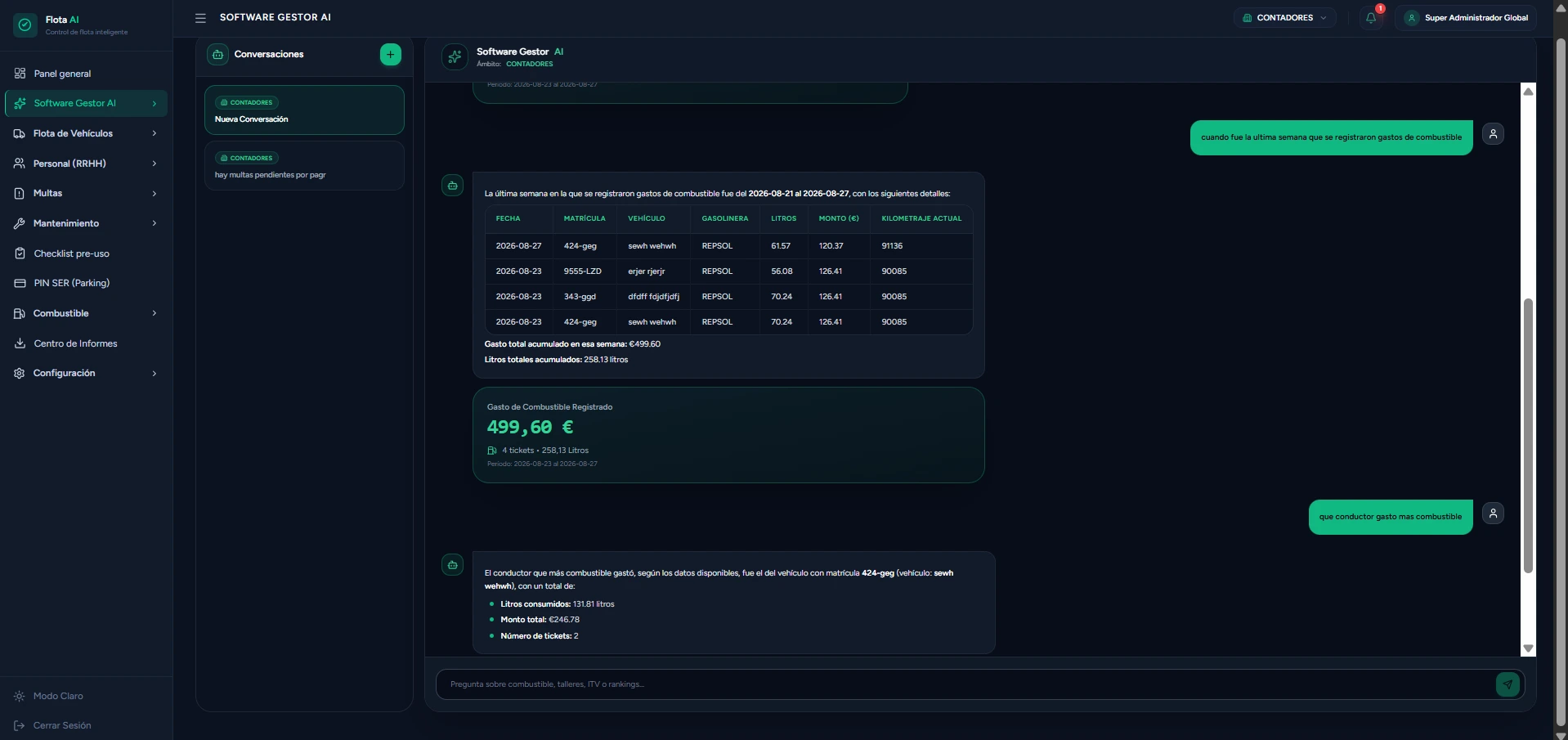
Task: Expand Mantenimiento submenu chevron
Action: coord(155,223)
